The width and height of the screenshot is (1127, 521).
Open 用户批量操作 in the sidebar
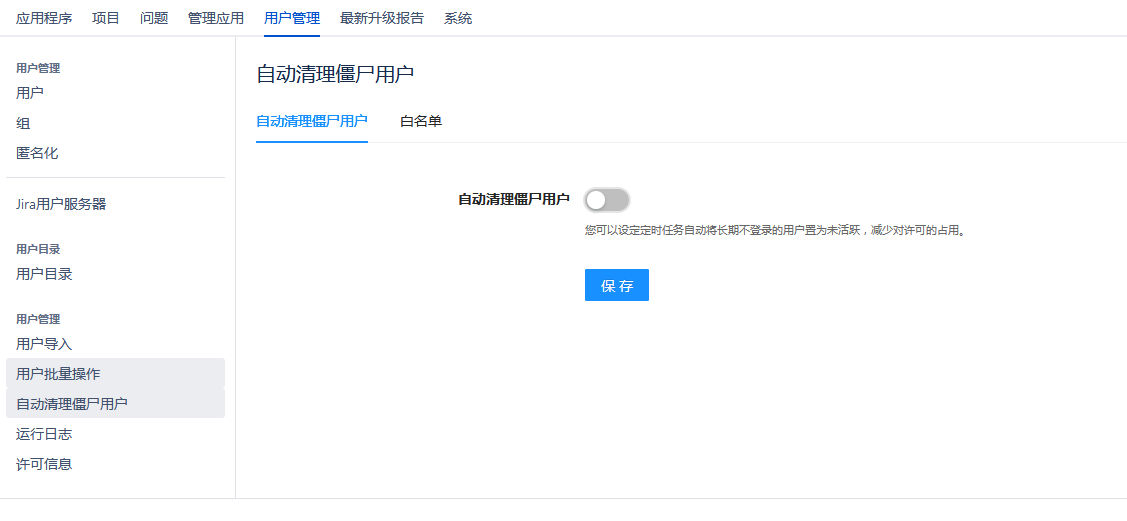[58, 374]
